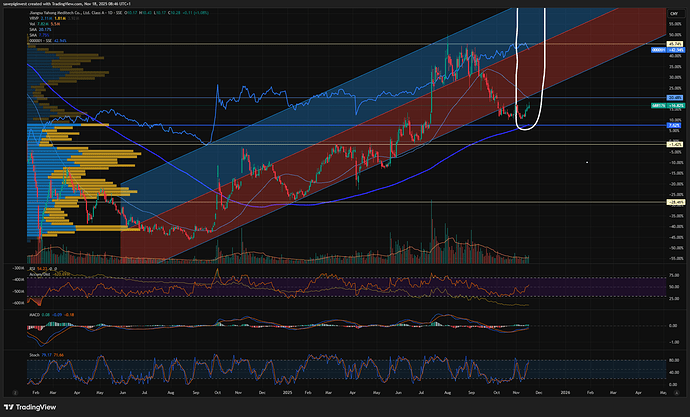Click the 2026 label on time axis
Image resolution: width=690 pixels, height=417 pixels.
coord(567,382)
